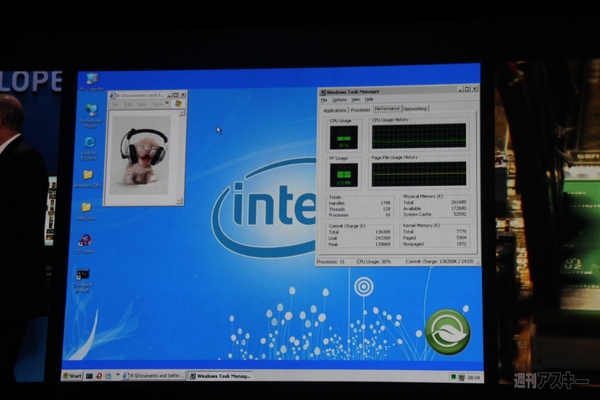The width and height of the screenshot is (600, 400).
Task: Switch to Windows Task Manager taskbar button
Action: 220,376
